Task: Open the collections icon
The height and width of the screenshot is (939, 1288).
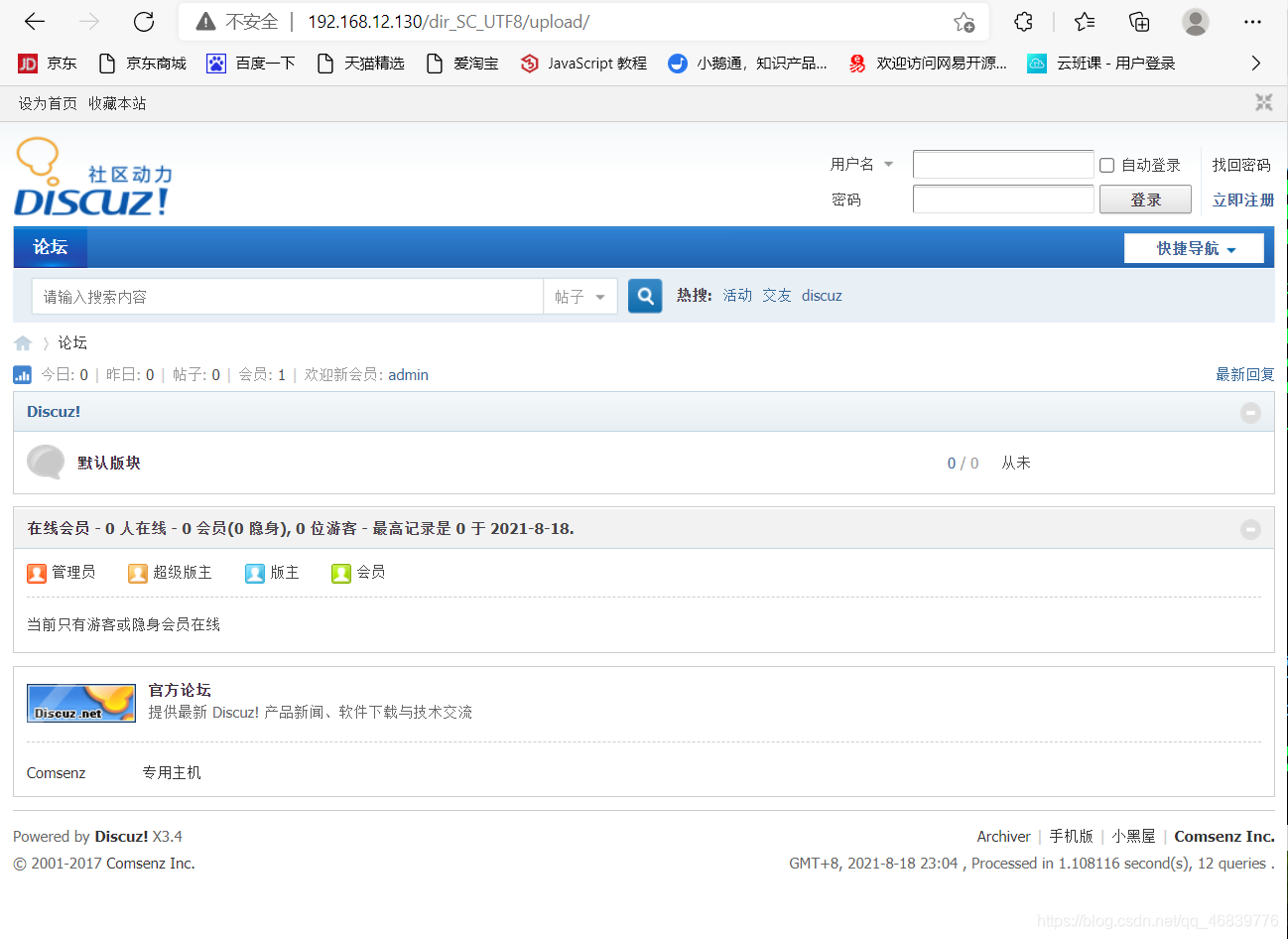Action: [x=1139, y=21]
